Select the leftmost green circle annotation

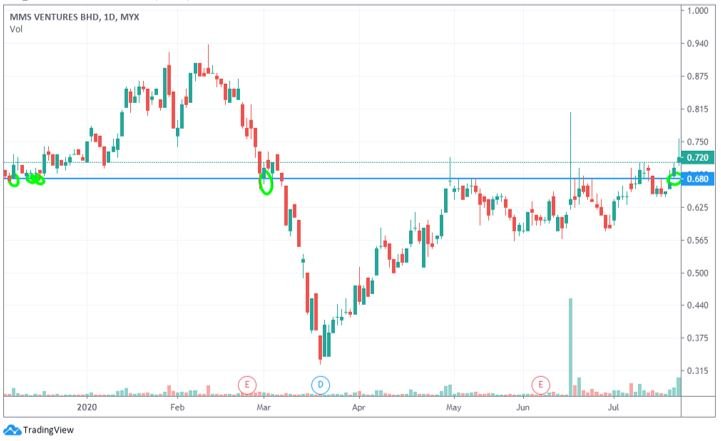[13, 180]
